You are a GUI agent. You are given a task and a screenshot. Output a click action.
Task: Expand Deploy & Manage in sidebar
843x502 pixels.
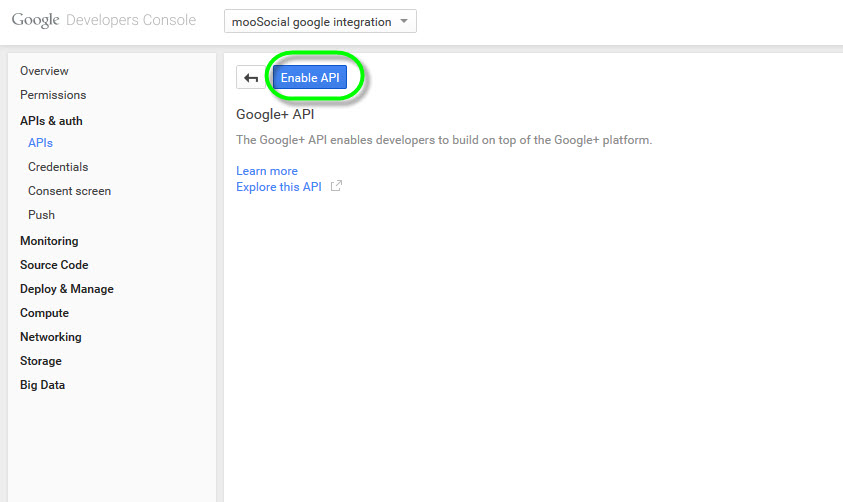click(67, 289)
